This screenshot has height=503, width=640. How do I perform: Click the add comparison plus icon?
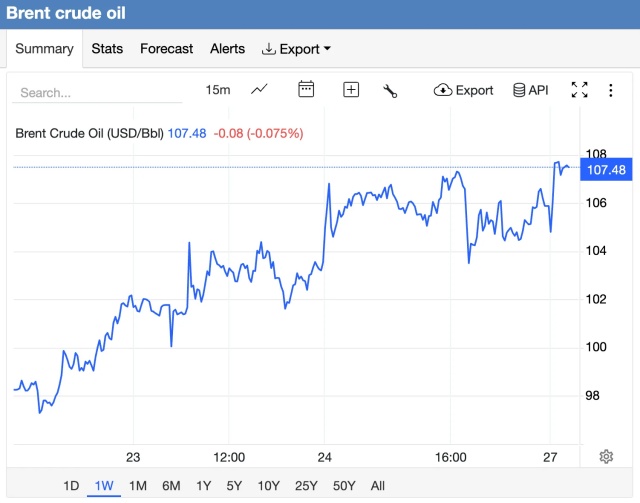351,90
